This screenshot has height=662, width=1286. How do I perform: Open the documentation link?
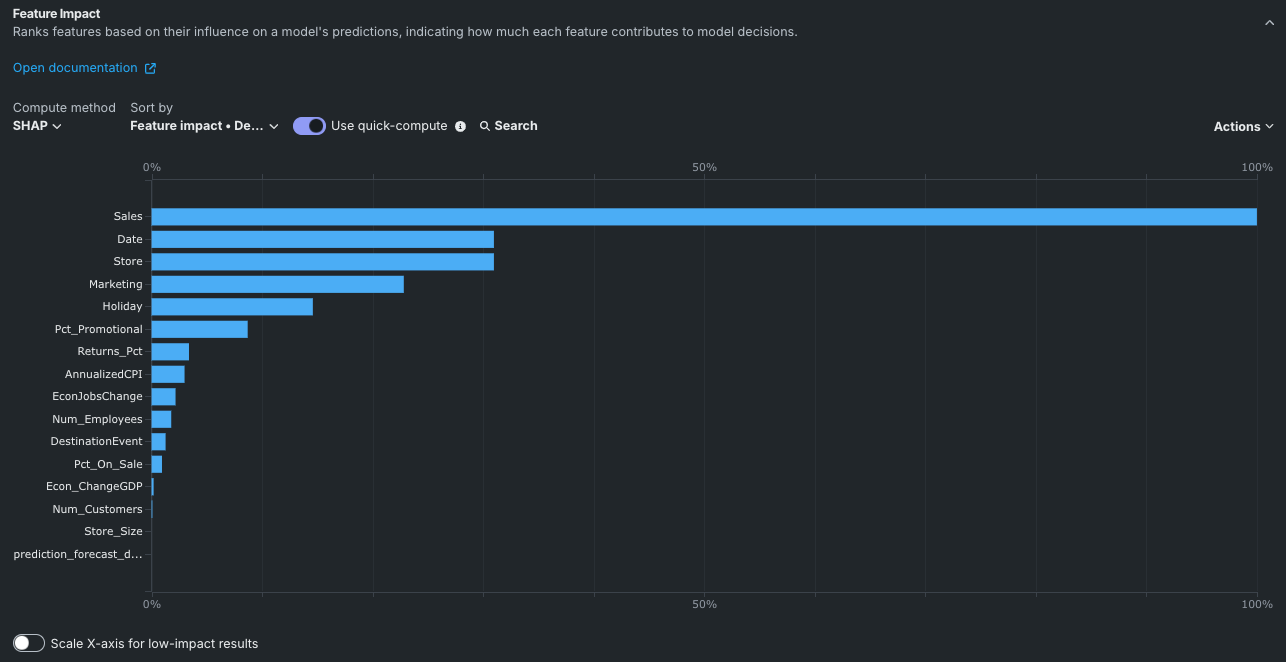[x=75, y=68]
